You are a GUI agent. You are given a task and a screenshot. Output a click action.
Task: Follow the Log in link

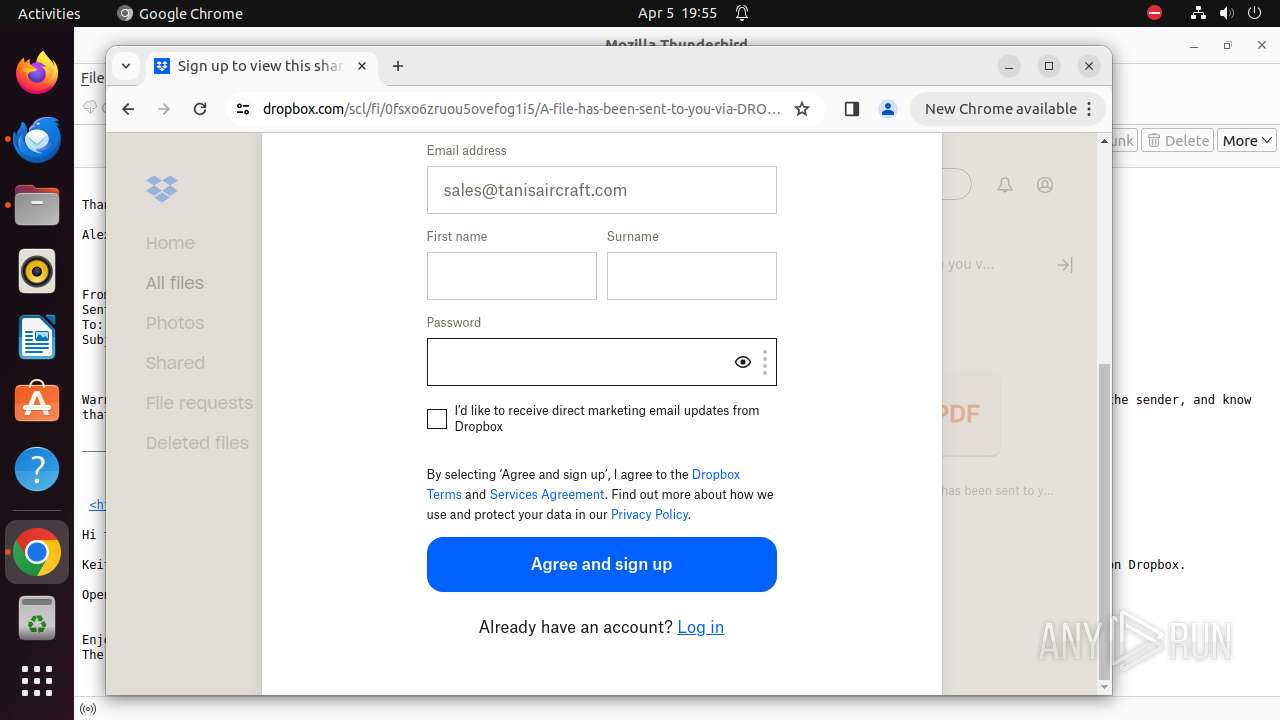(x=700, y=627)
